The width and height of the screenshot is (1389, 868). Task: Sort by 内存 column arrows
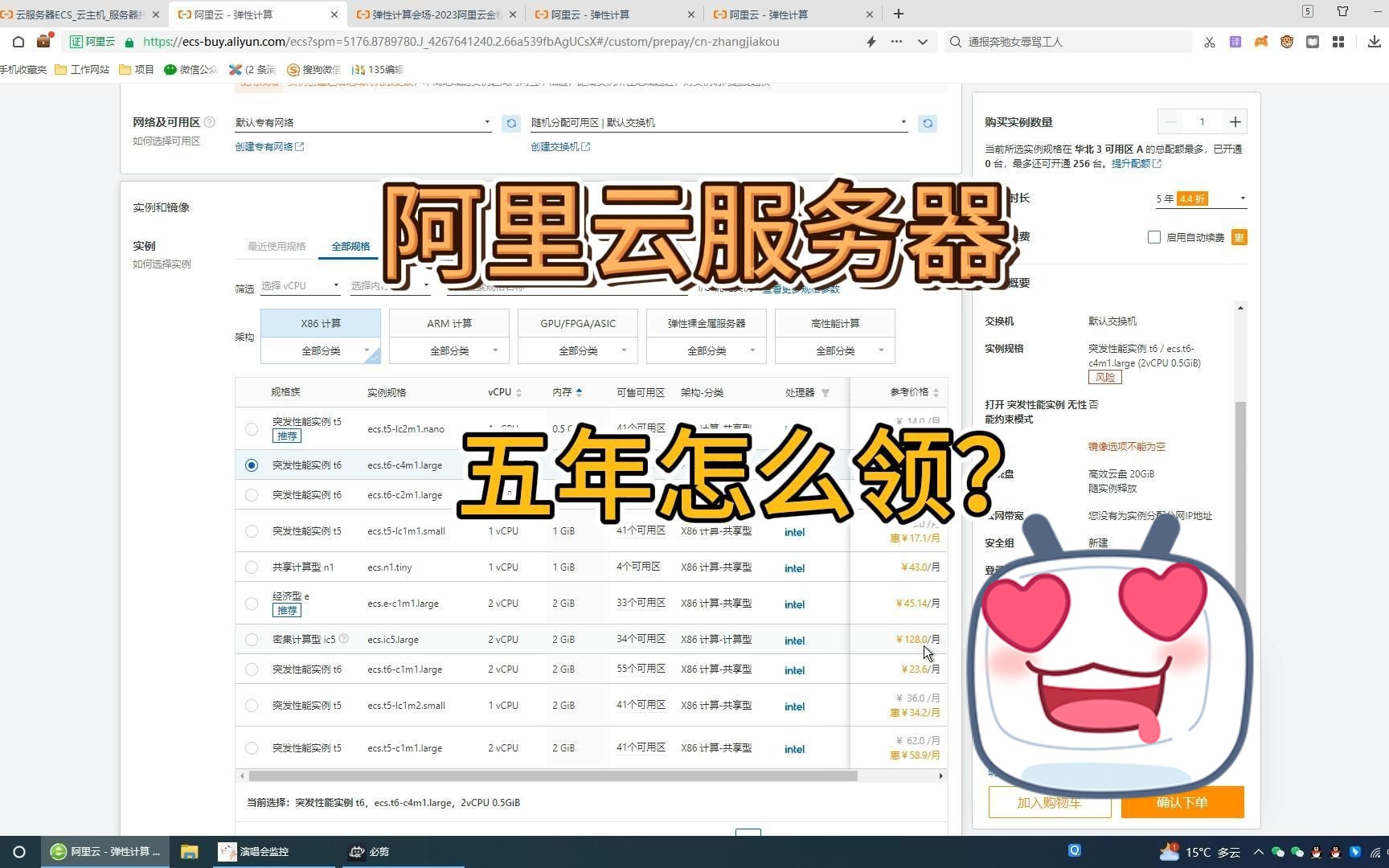pyautogui.click(x=579, y=392)
